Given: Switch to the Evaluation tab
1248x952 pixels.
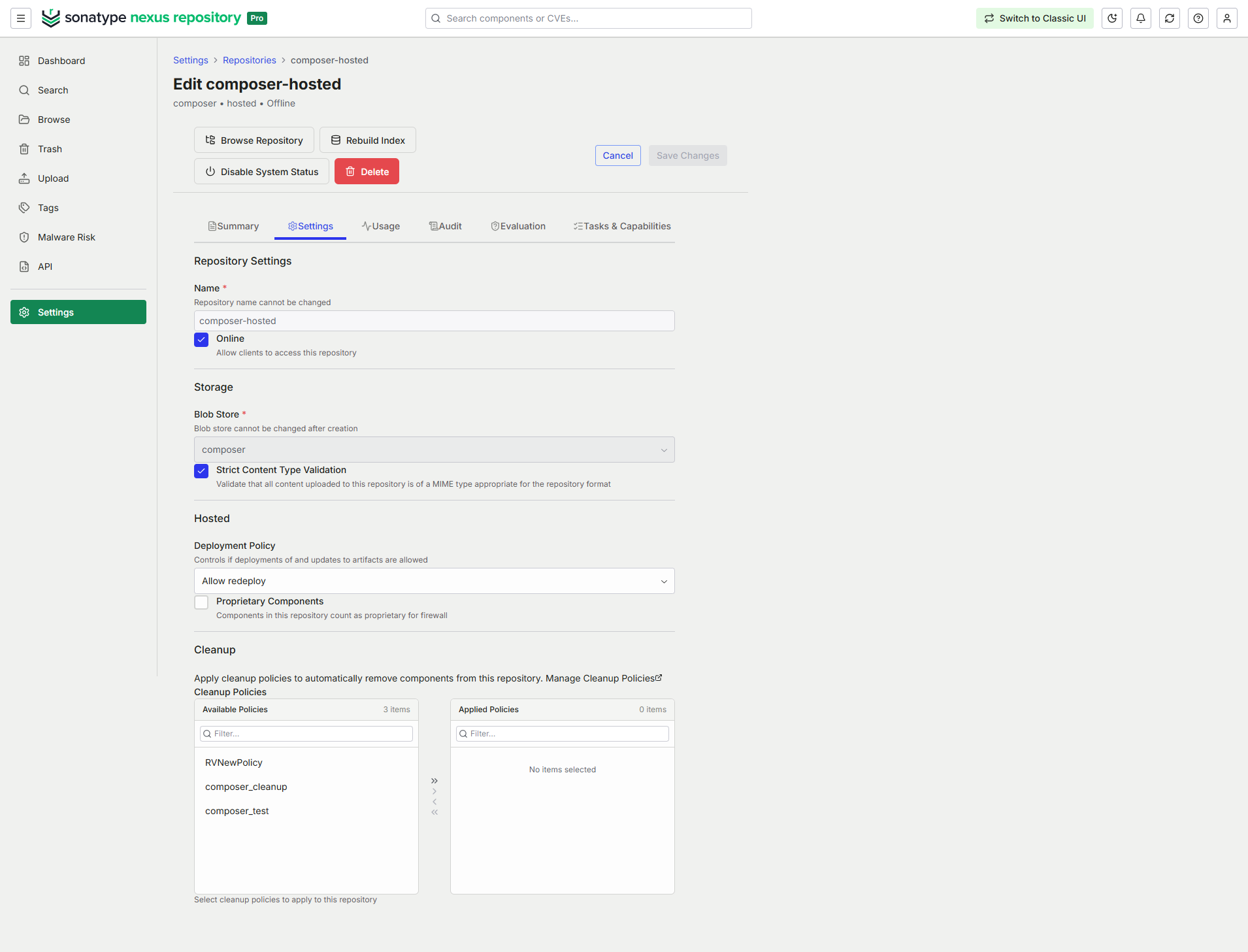Looking at the screenshot, I should tap(518, 226).
